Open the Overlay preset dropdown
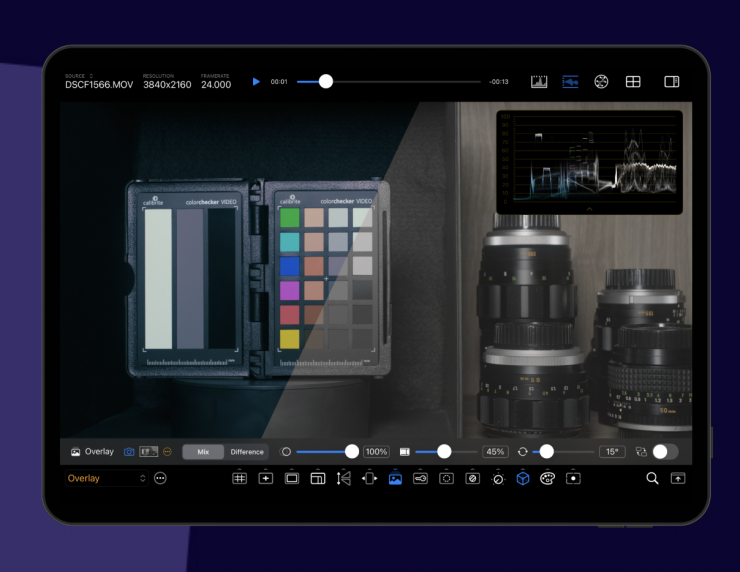This screenshot has height=572, width=740. tap(106, 479)
